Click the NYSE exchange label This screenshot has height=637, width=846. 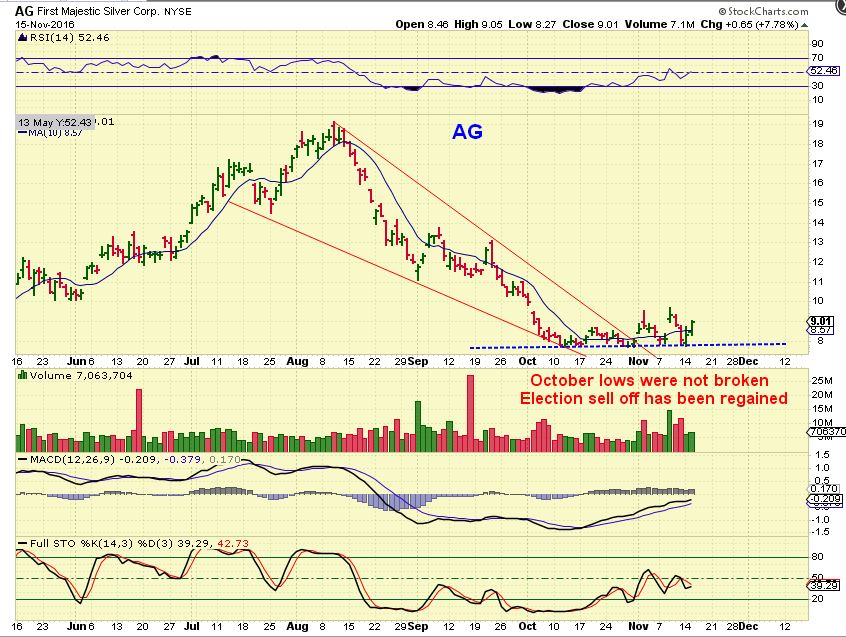[x=178, y=11]
